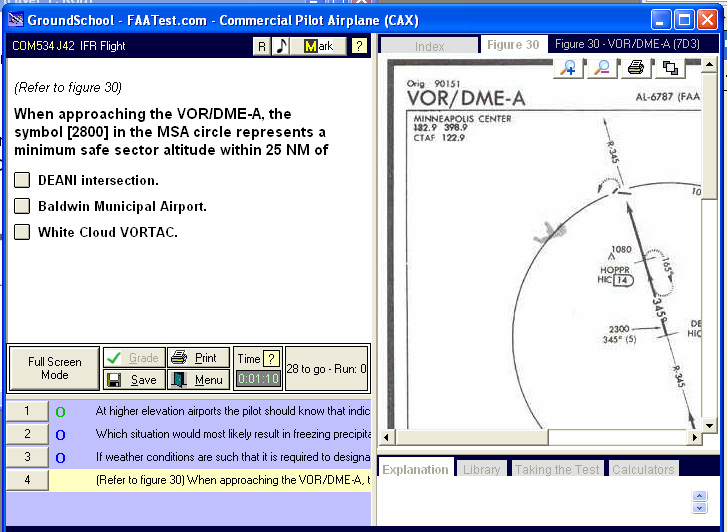The width and height of the screenshot is (727, 532).
Task: Click the question help icon beside Mark
Action: click(x=359, y=46)
